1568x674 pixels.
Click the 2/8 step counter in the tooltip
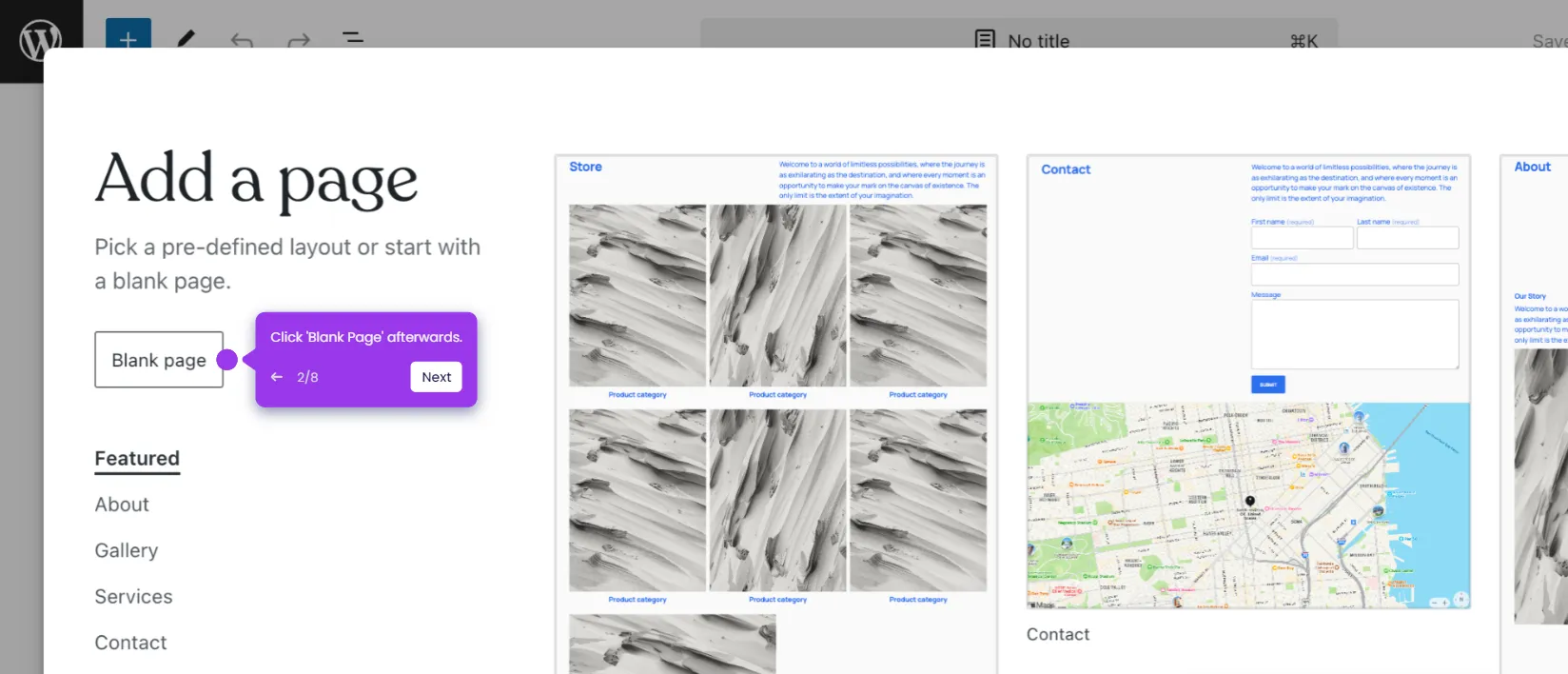[307, 377]
